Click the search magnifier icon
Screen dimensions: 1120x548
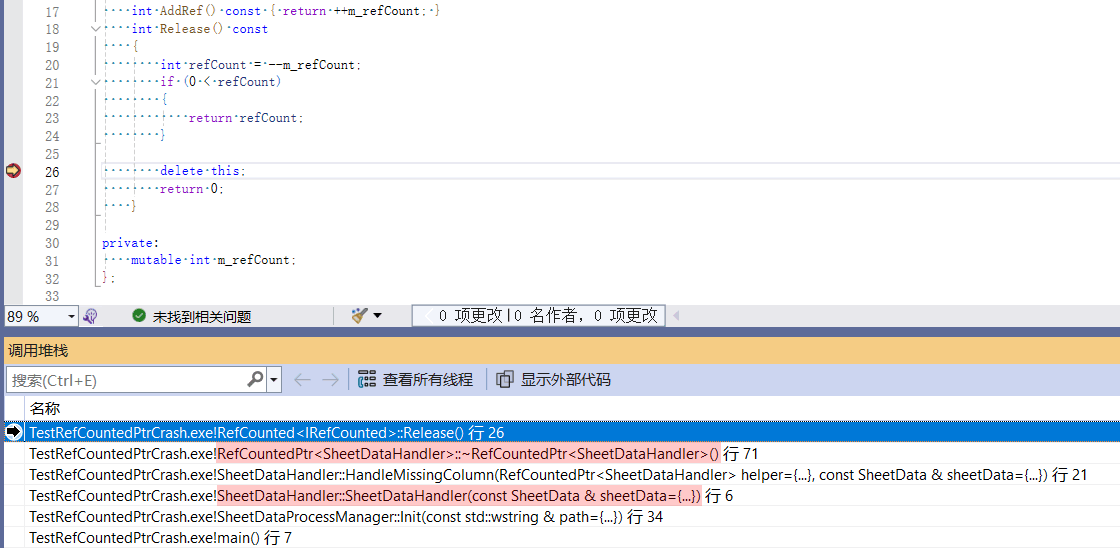click(x=256, y=379)
